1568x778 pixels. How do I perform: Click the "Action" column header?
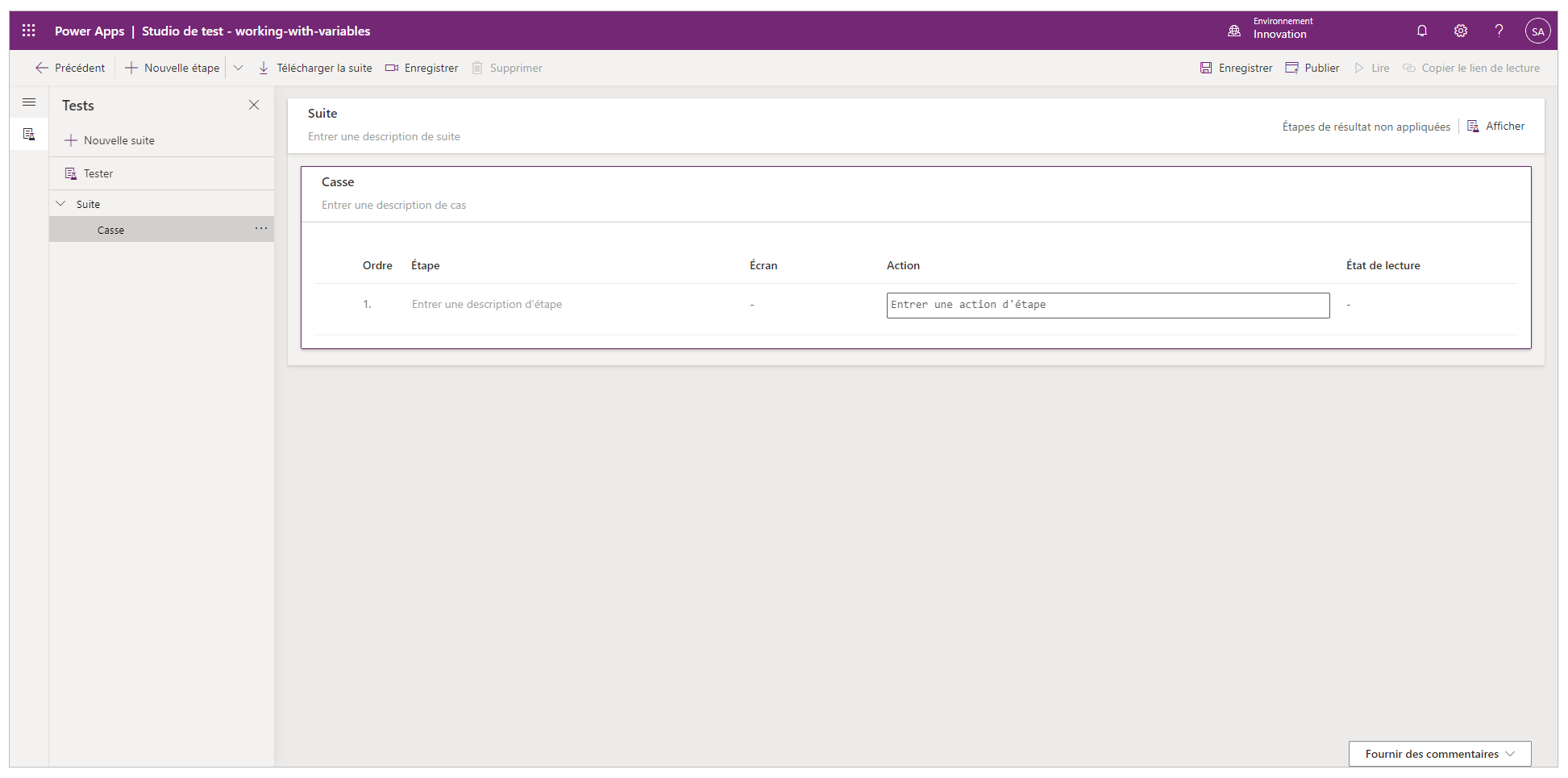(x=903, y=266)
